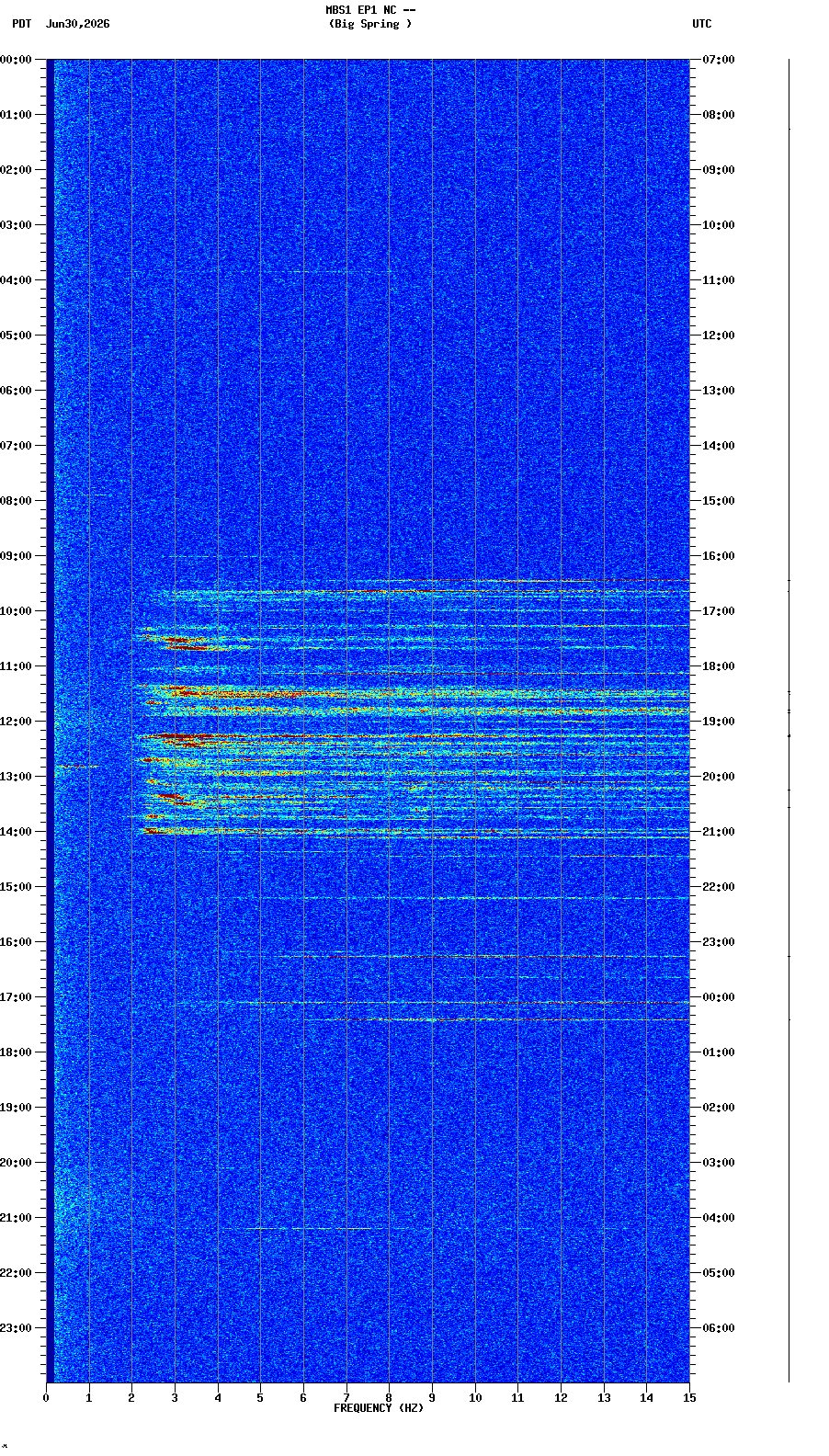Click frequency axis tick label 12

click(x=561, y=1398)
